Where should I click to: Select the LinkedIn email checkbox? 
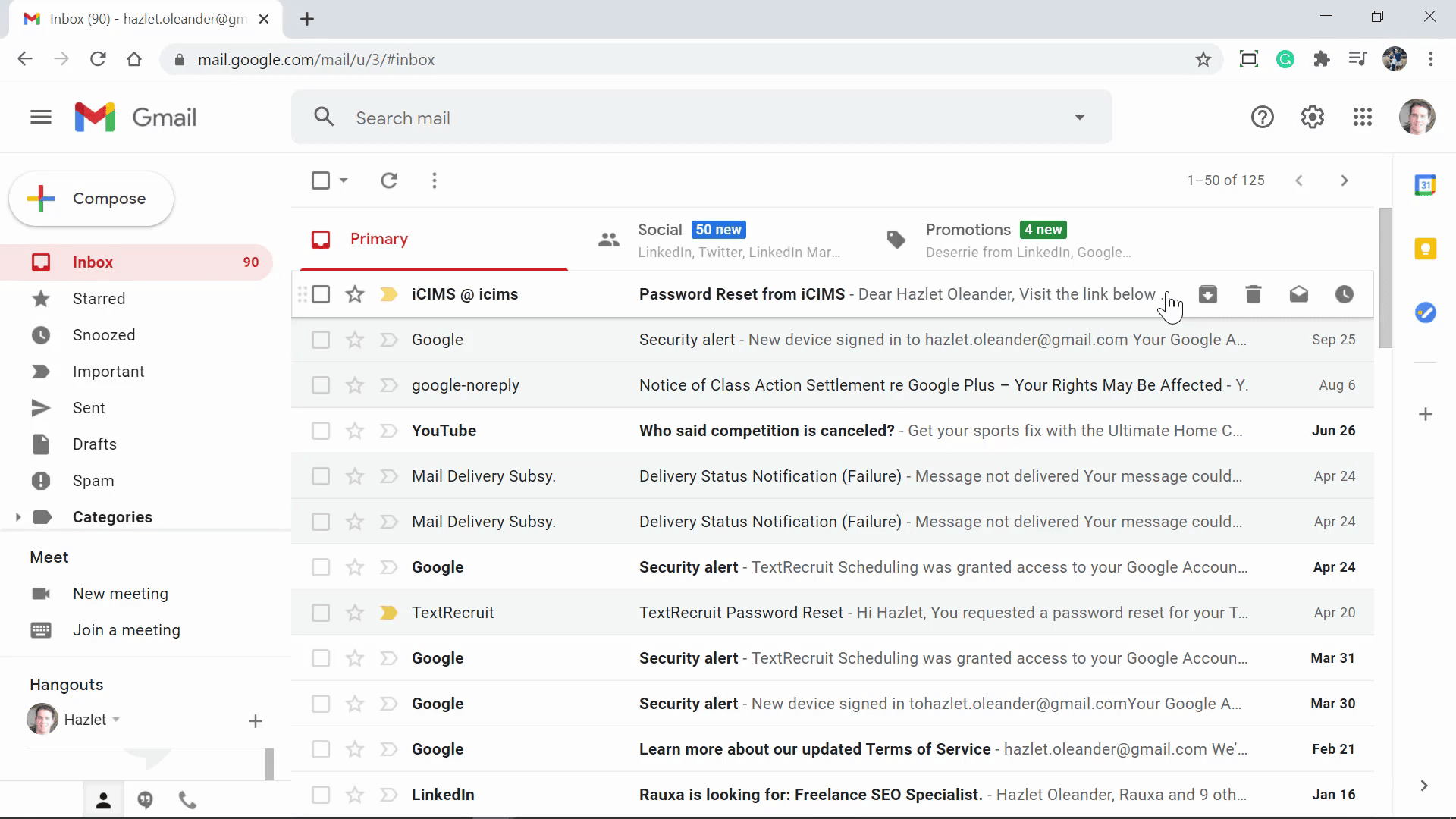click(x=321, y=795)
